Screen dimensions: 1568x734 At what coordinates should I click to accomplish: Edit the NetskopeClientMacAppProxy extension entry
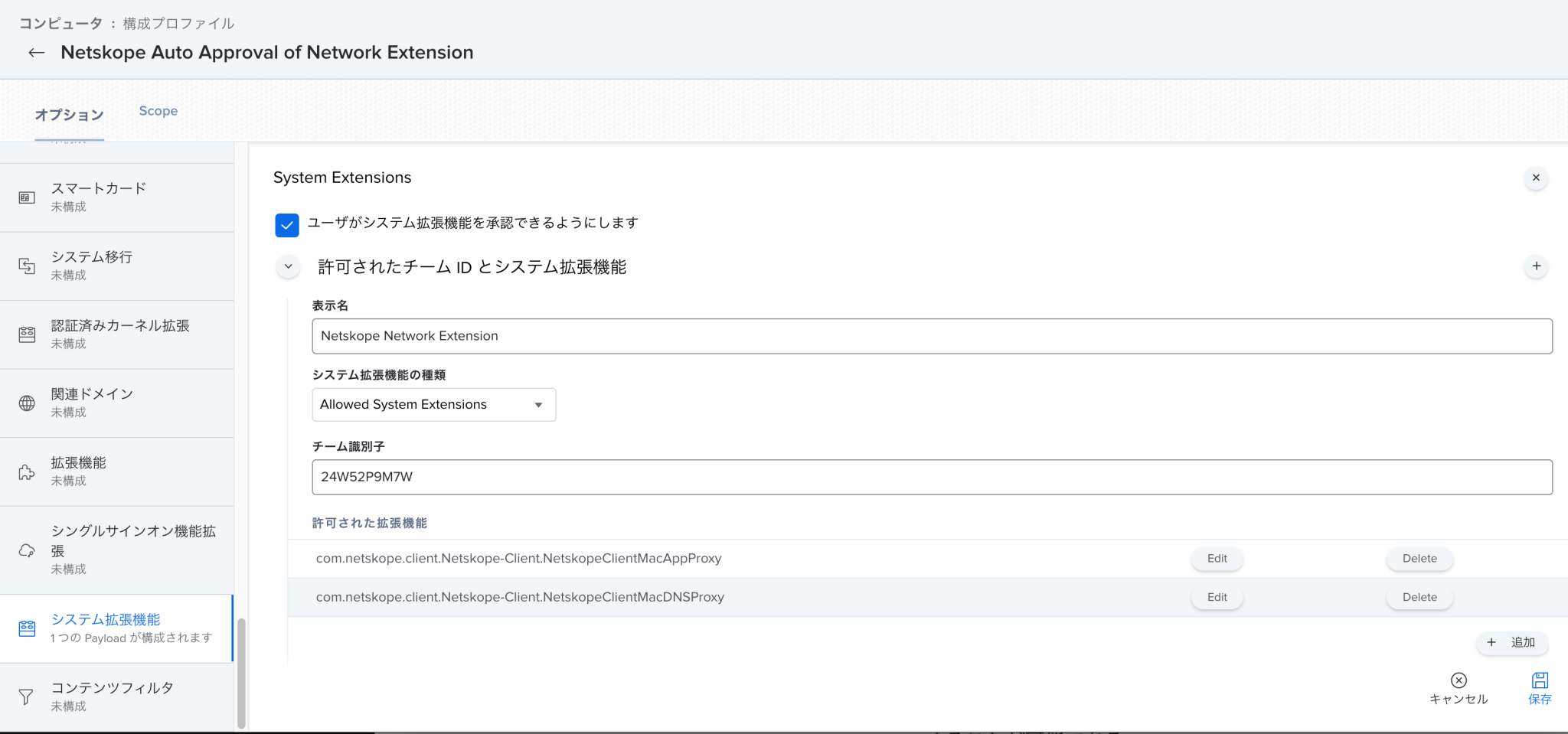pyautogui.click(x=1217, y=558)
